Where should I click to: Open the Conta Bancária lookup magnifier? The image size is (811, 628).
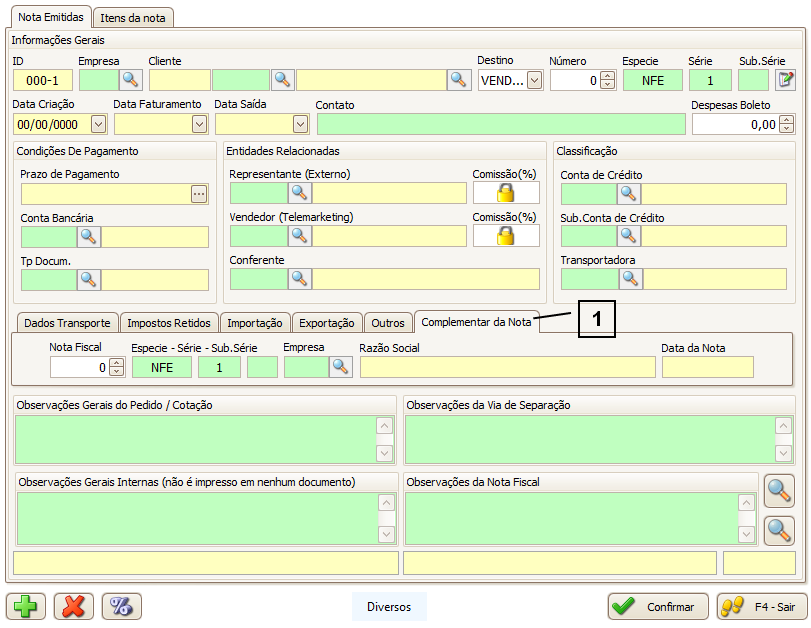pyautogui.click(x=89, y=237)
